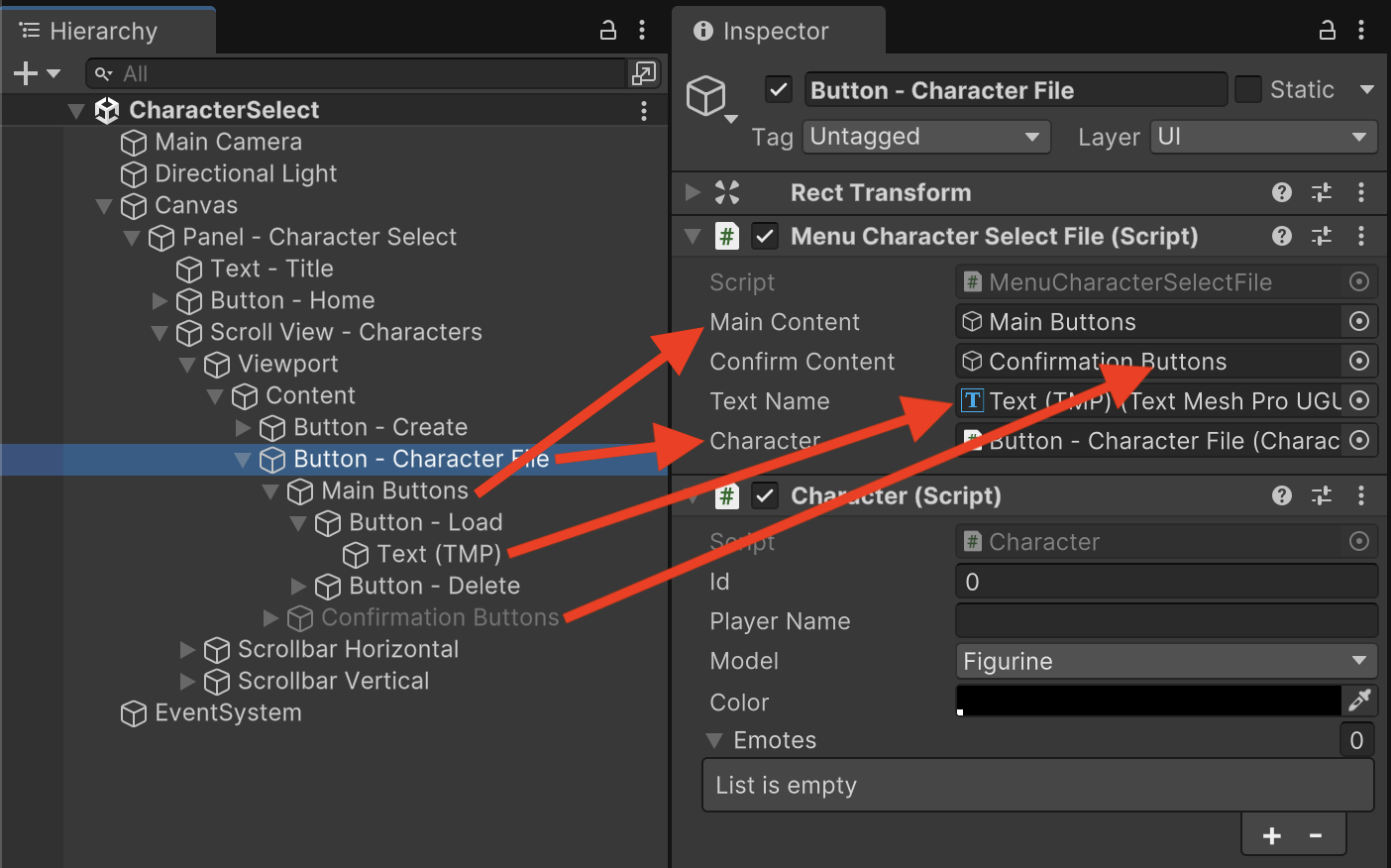Open the CharacterSelect scene options menu

(x=644, y=110)
